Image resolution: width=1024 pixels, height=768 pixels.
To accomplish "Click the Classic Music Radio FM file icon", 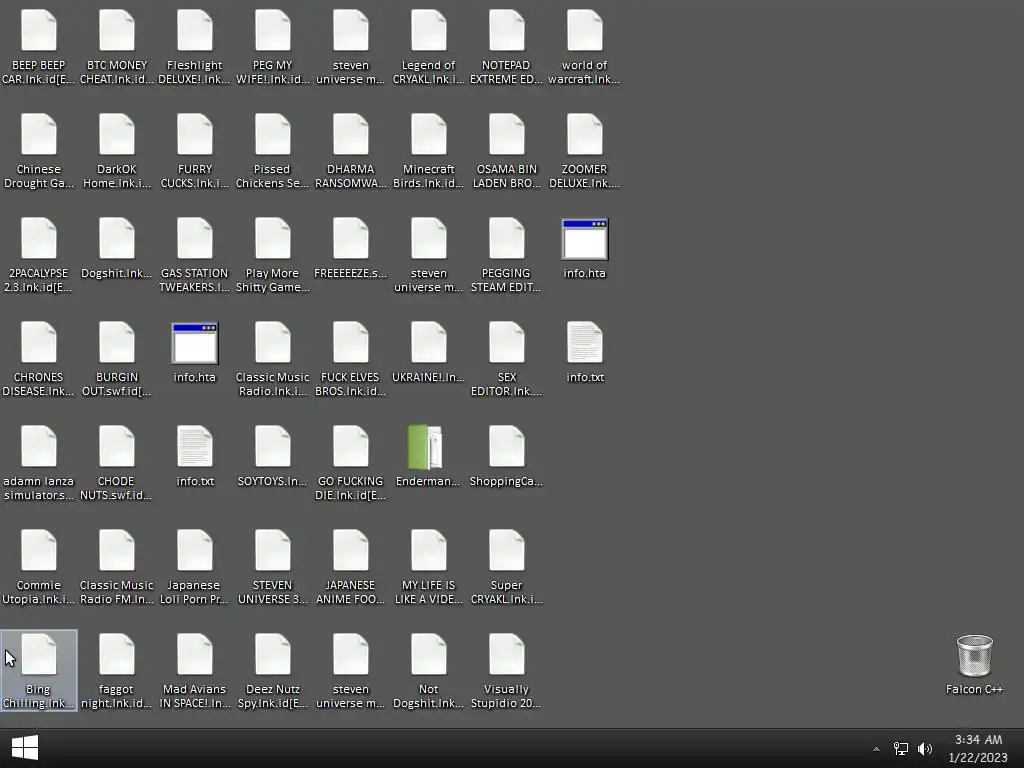I will coord(117,550).
